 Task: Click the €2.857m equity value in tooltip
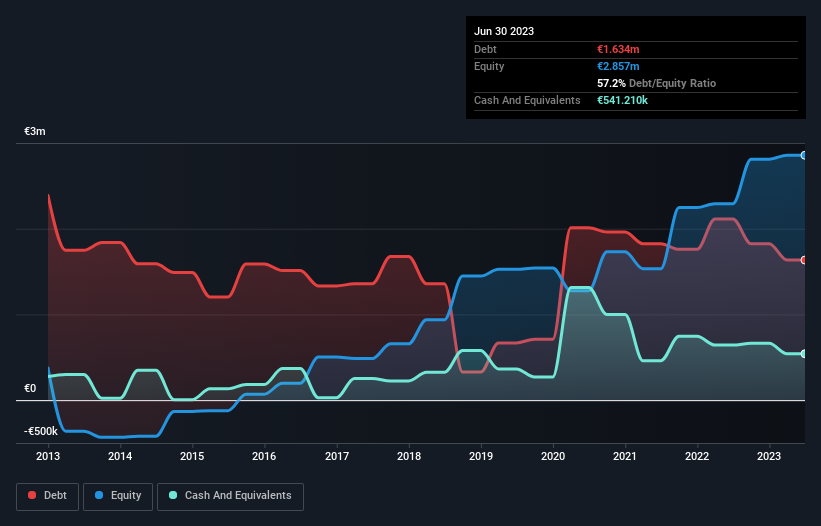click(x=618, y=66)
